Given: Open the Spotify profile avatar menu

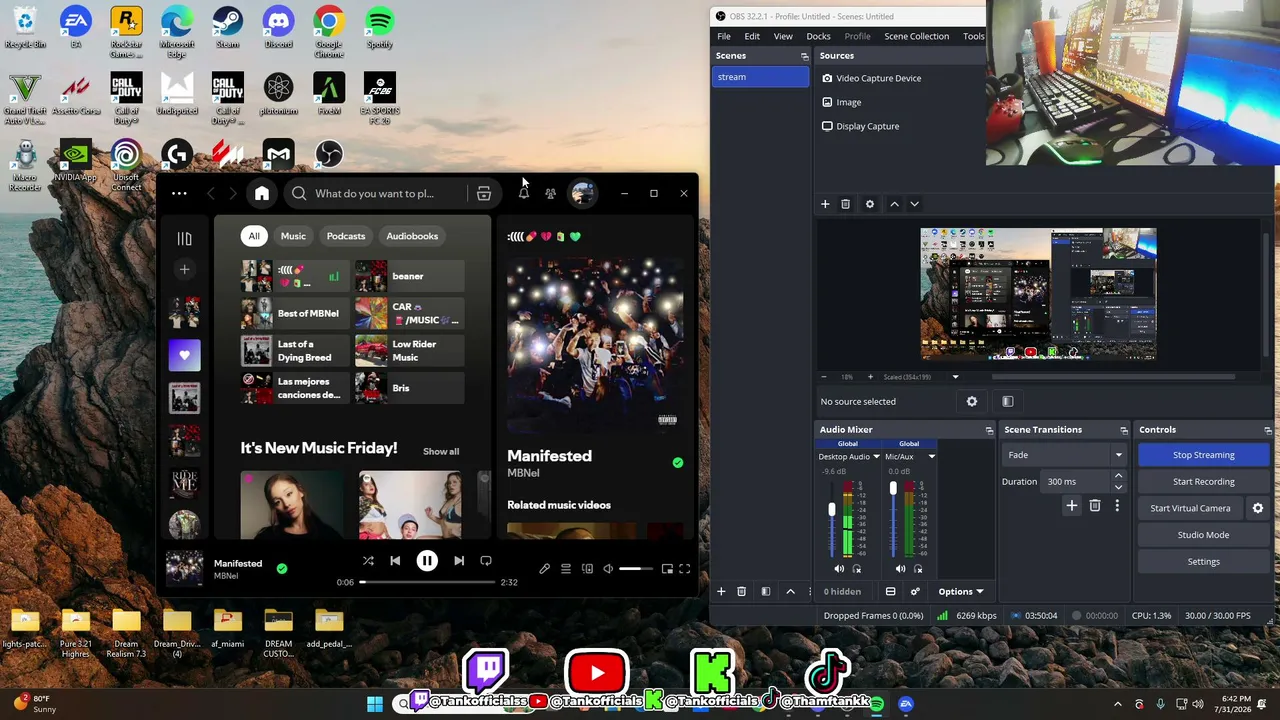Looking at the screenshot, I should (583, 193).
